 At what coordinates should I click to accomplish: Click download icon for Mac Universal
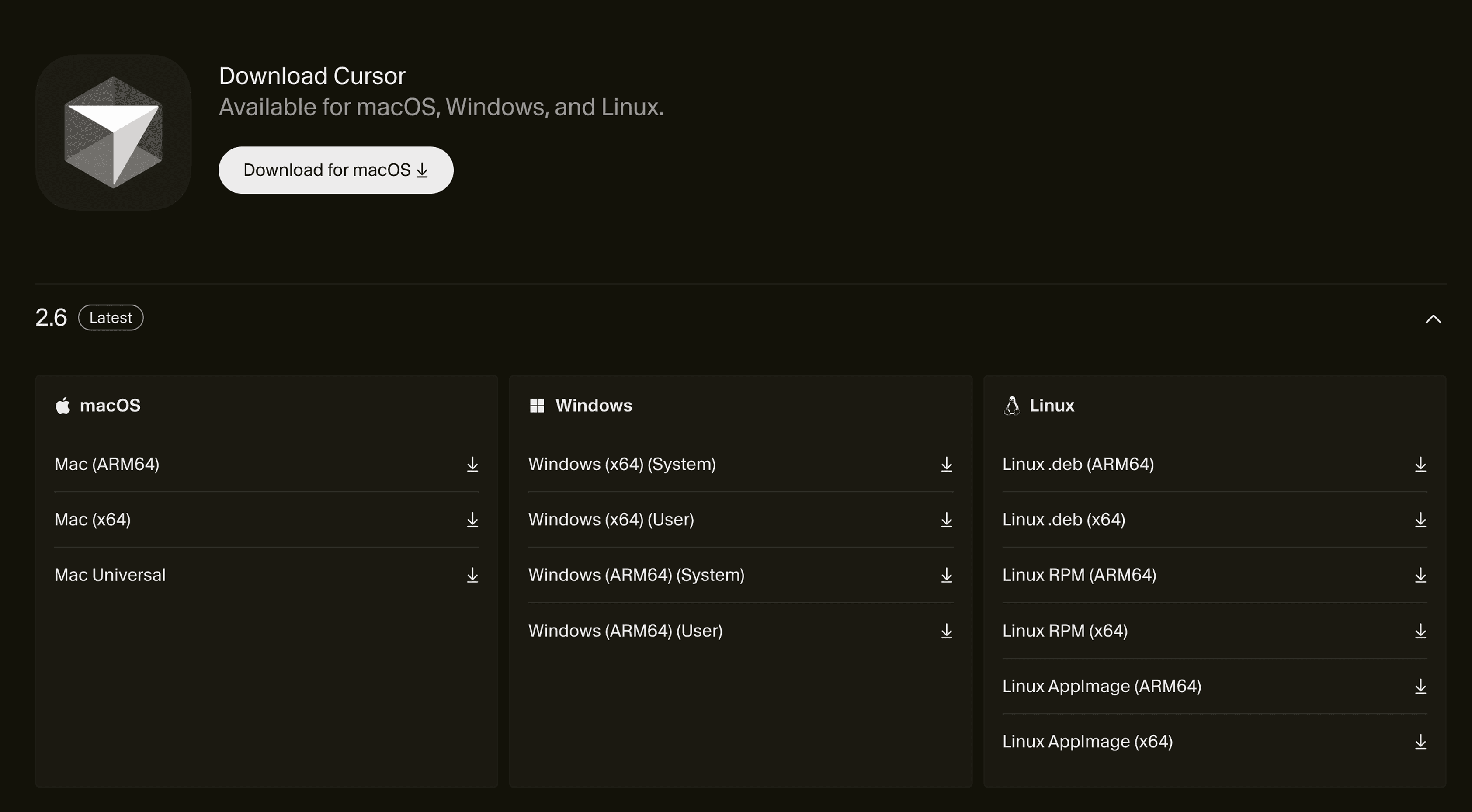coord(472,575)
